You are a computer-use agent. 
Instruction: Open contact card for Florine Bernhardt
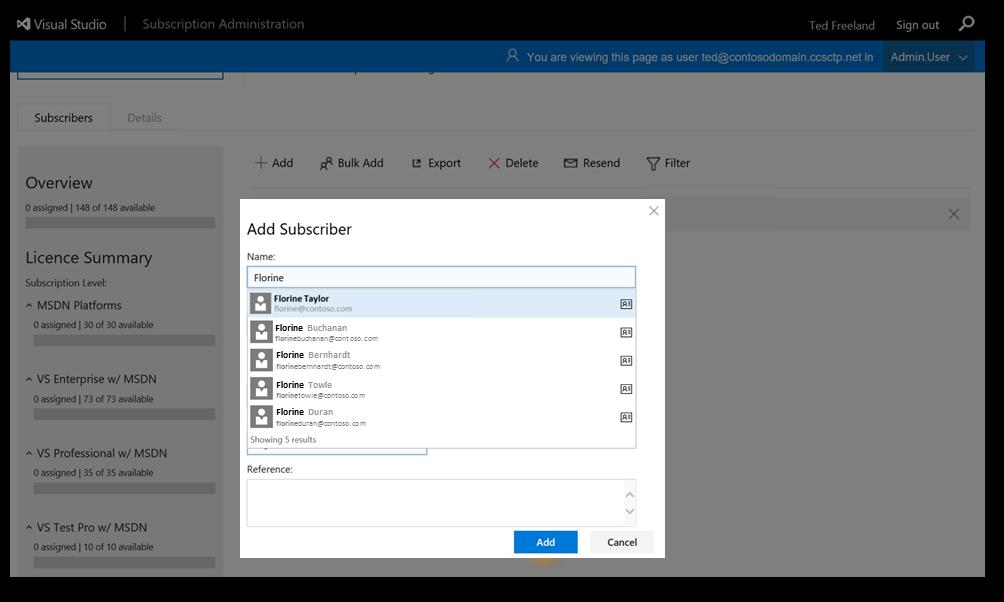(626, 361)
